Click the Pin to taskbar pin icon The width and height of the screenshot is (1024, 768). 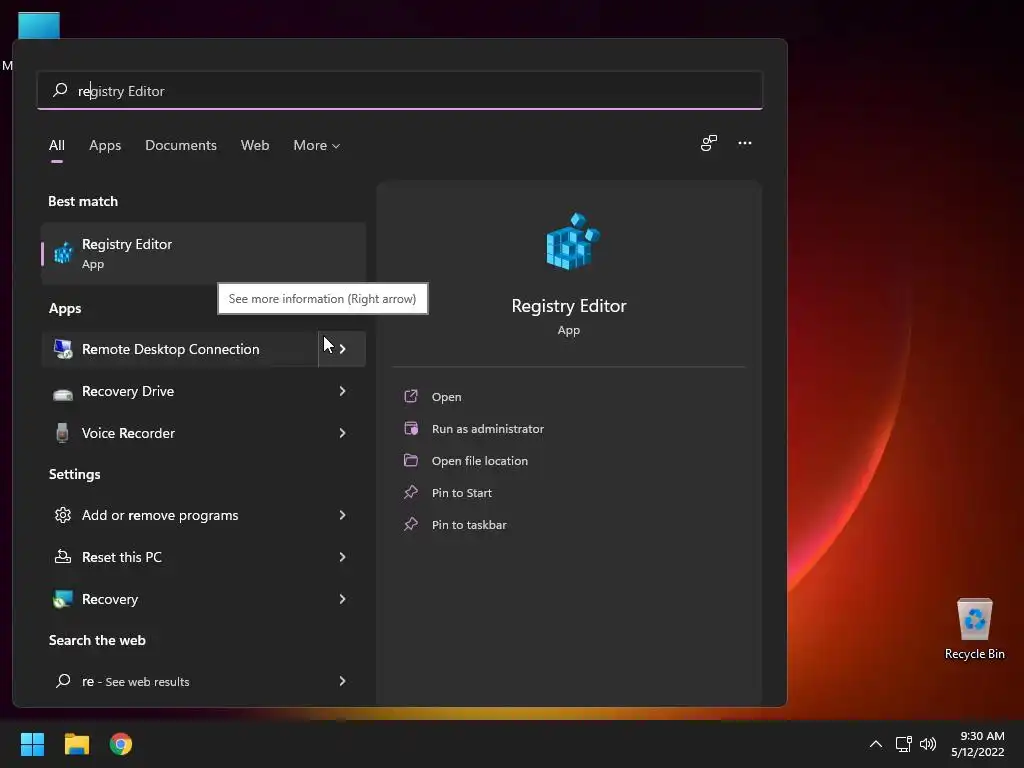click(411, 524)
